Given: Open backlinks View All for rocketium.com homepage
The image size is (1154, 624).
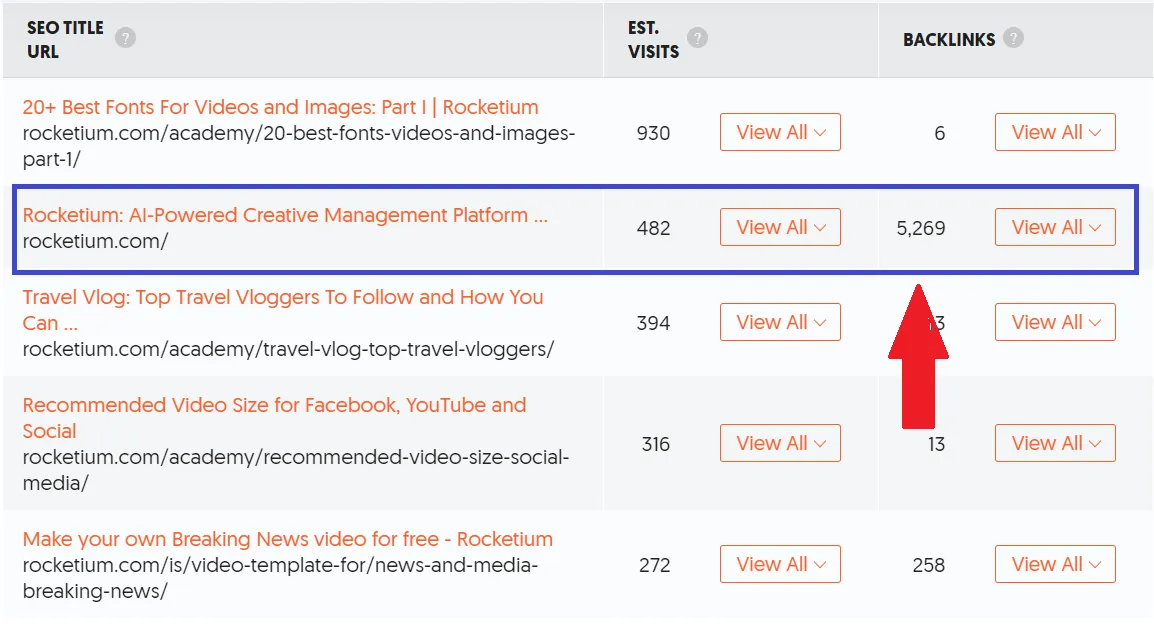Looking at the screenshot, I should [1055, 227].
